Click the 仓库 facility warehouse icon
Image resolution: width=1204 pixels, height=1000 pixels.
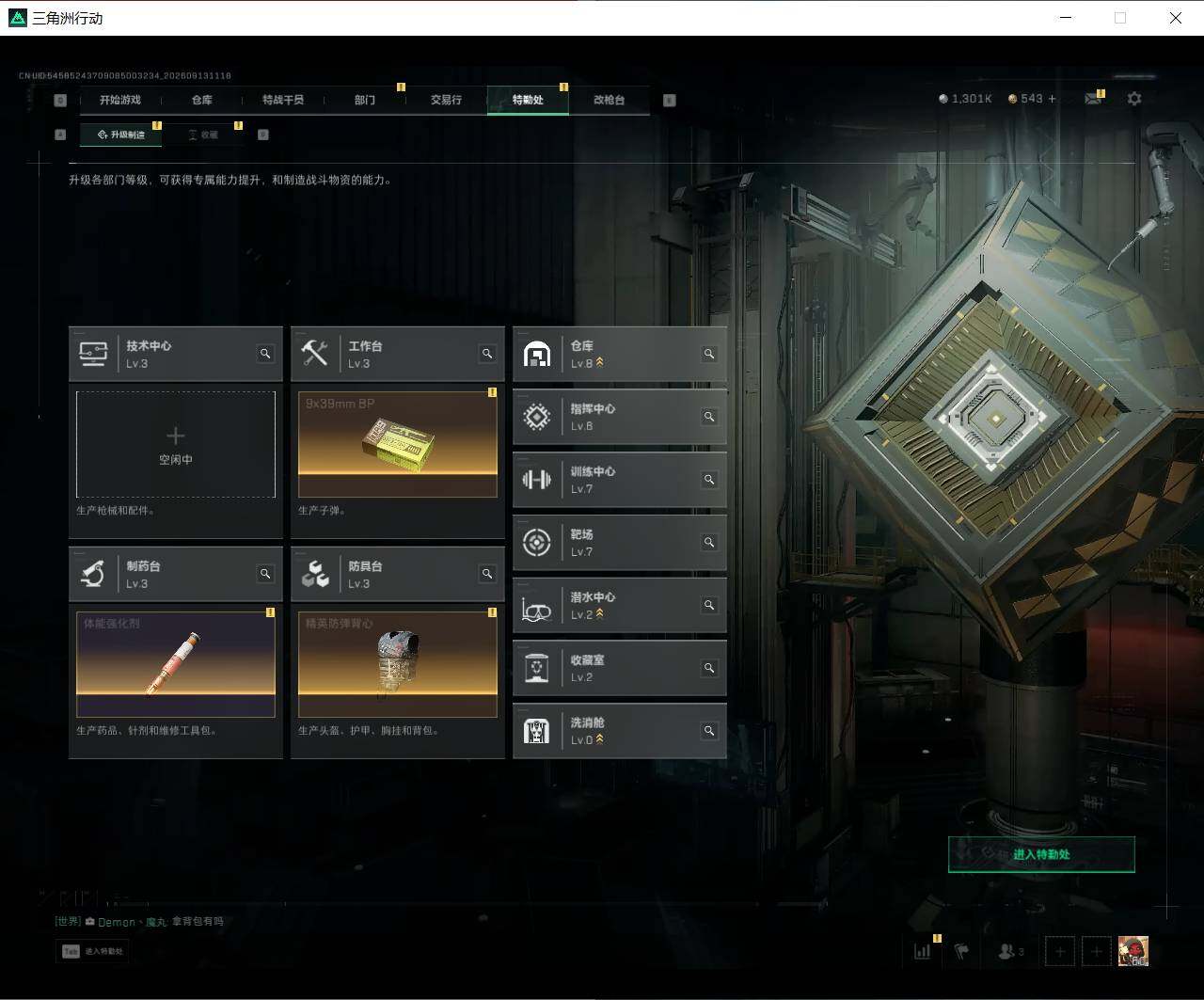tap(536, 354)
